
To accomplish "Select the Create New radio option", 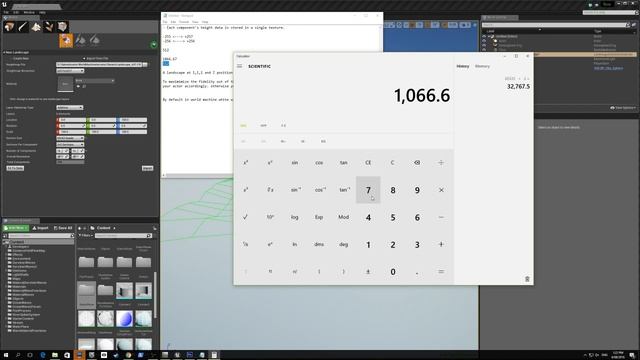I will coord(20,58).
